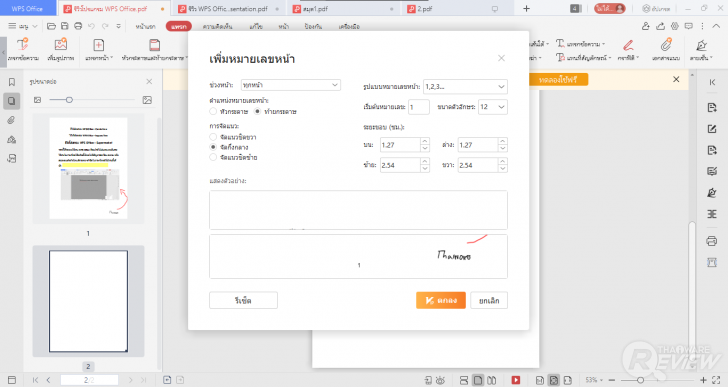Screen dimensions: 728x387
Task: Decrease bottom margin with down stepper
Action: 503,148
